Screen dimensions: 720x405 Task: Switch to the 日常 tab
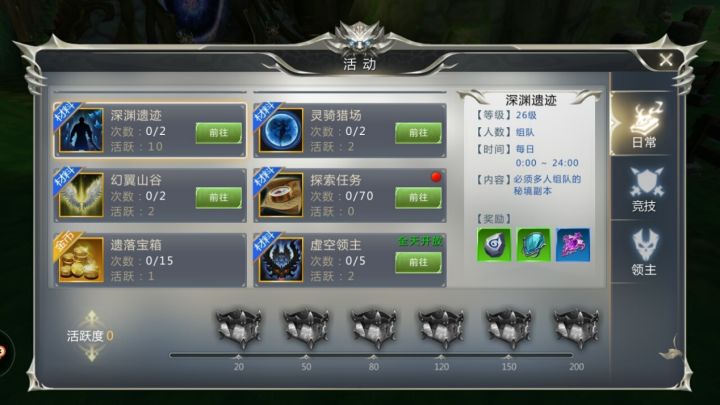click(x=643, y=125)
